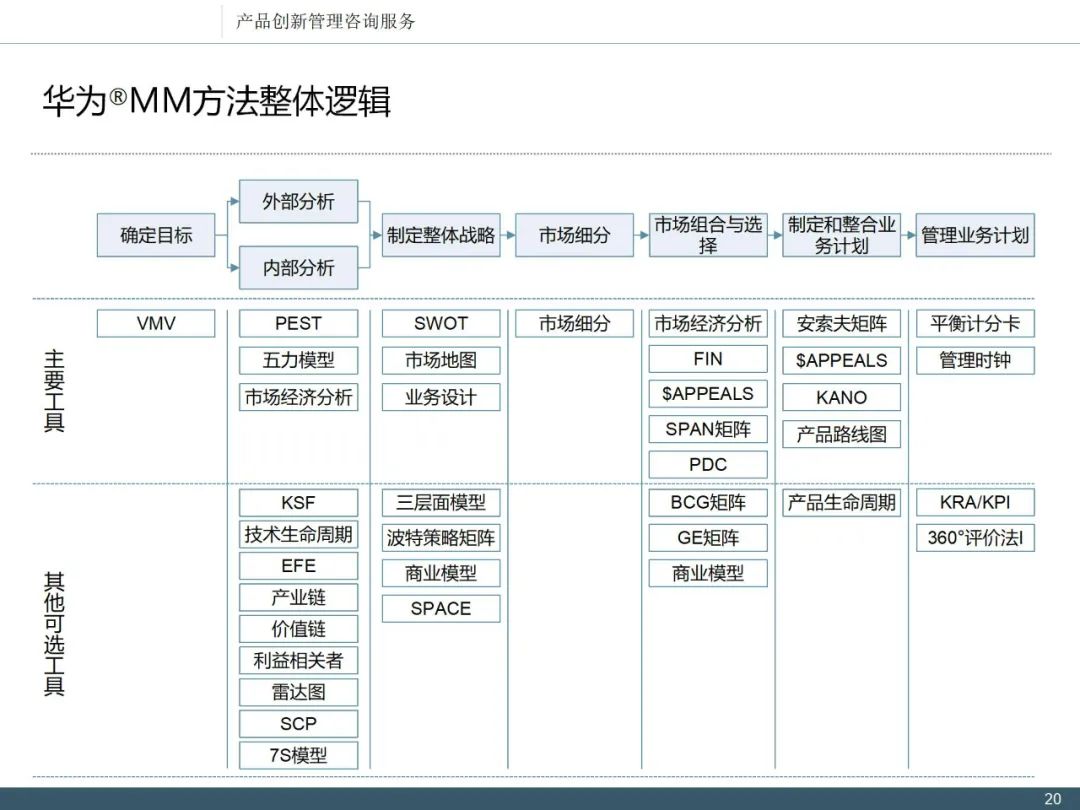Select the 雷达图 tool box

(x=298, y=692)
